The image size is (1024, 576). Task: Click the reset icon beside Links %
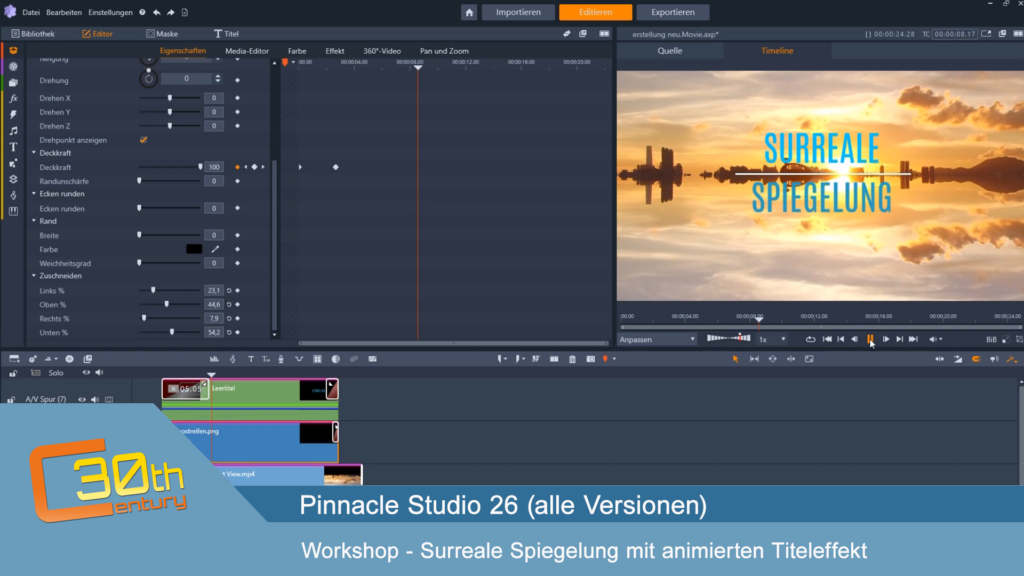(229, 291)
